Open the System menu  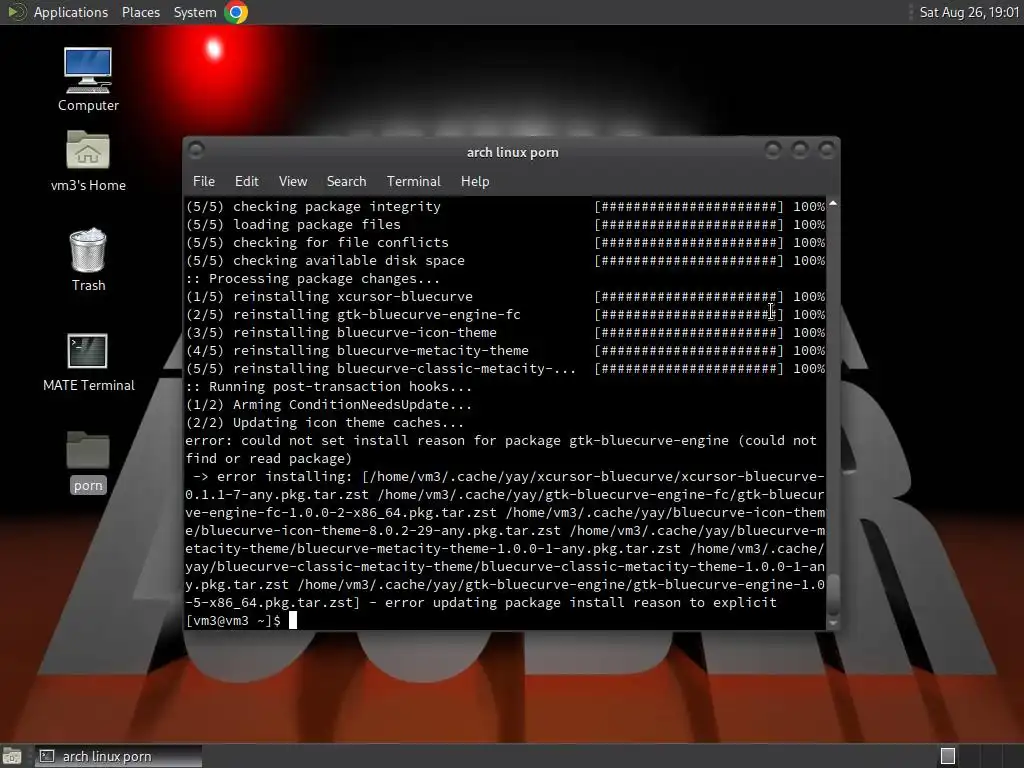click(195, 12)
